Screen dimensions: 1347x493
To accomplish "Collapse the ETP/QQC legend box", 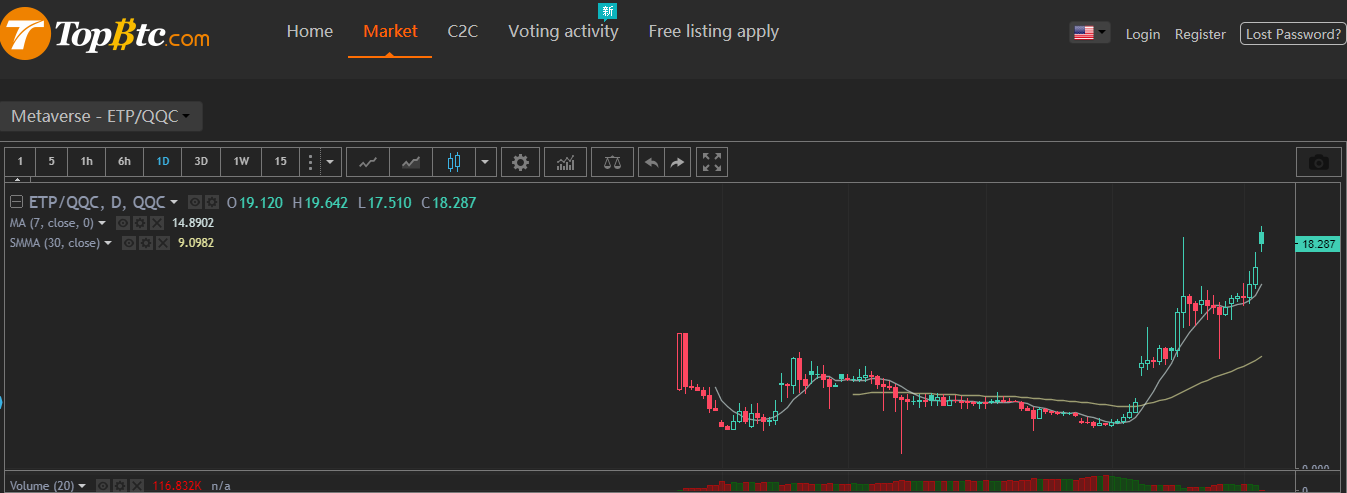I will point(16,202).
